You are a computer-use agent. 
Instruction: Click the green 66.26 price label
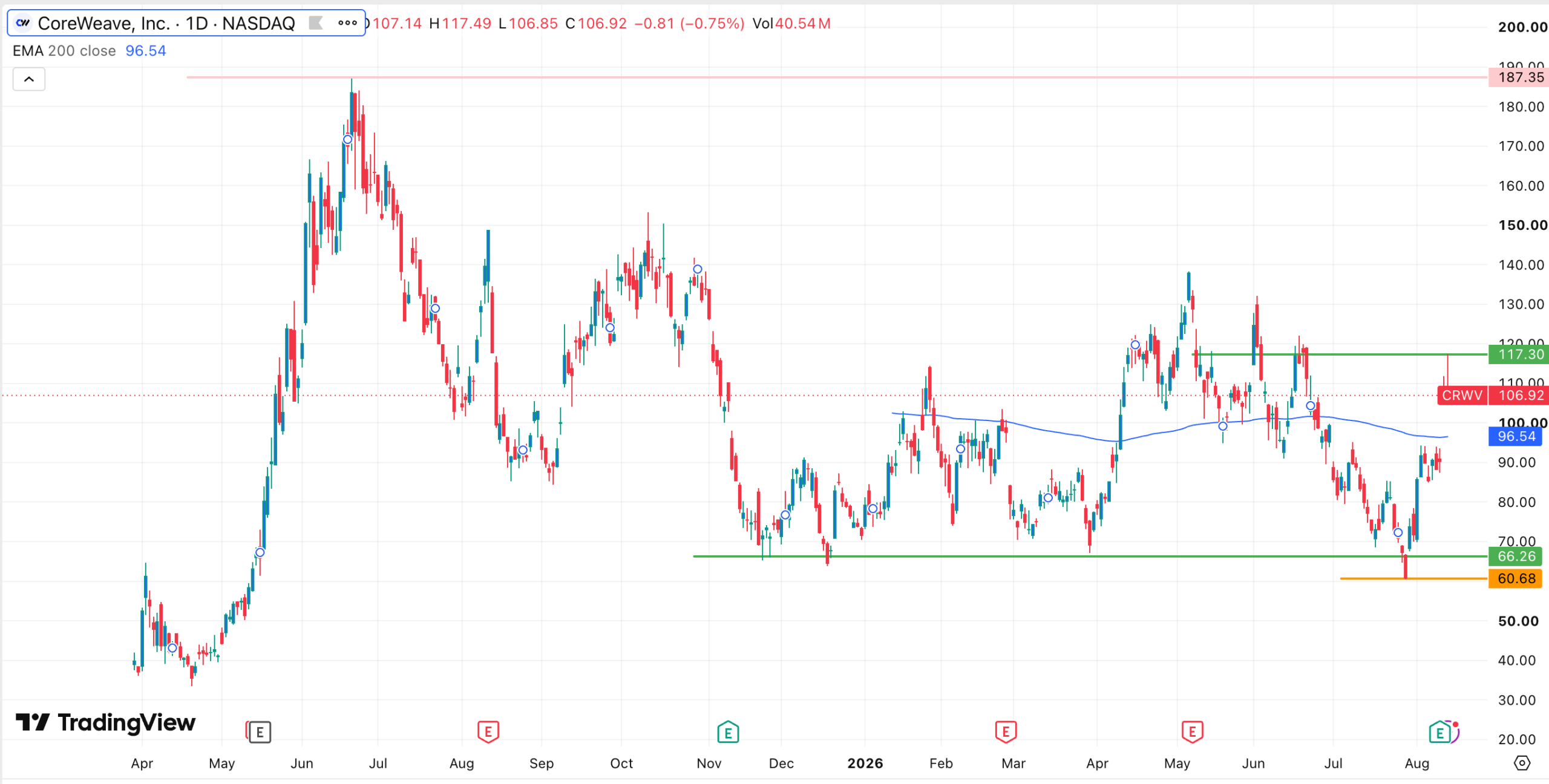(x=1516, y=557)
